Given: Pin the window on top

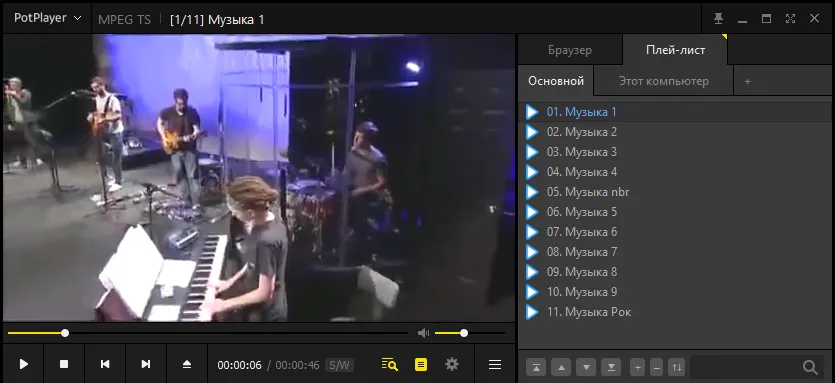Looking at the screenshot, I should pos(719,19).
